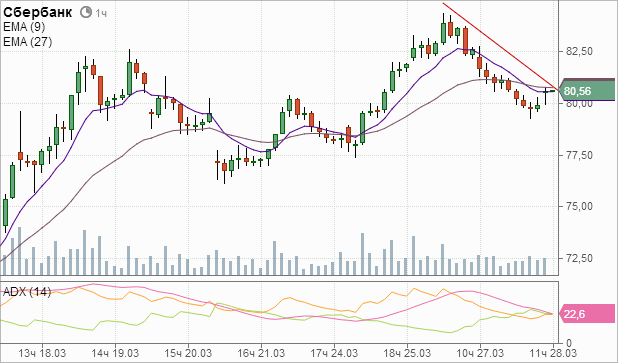Screen dimensions: 618x363
Task: Click the EMA (9) indicator label
Action: [24, 27]
